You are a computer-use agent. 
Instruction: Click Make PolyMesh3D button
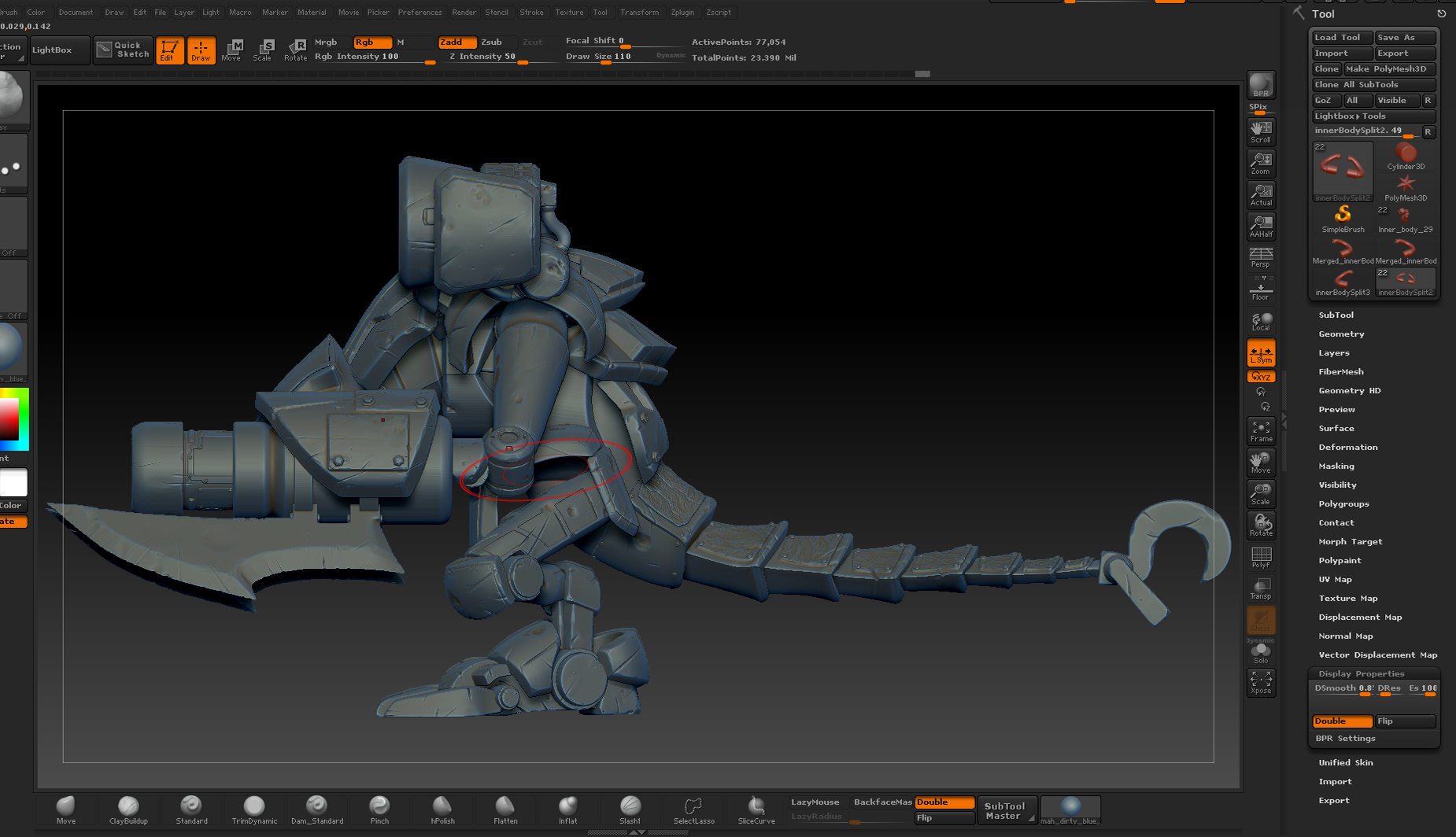click(1389, 69)
